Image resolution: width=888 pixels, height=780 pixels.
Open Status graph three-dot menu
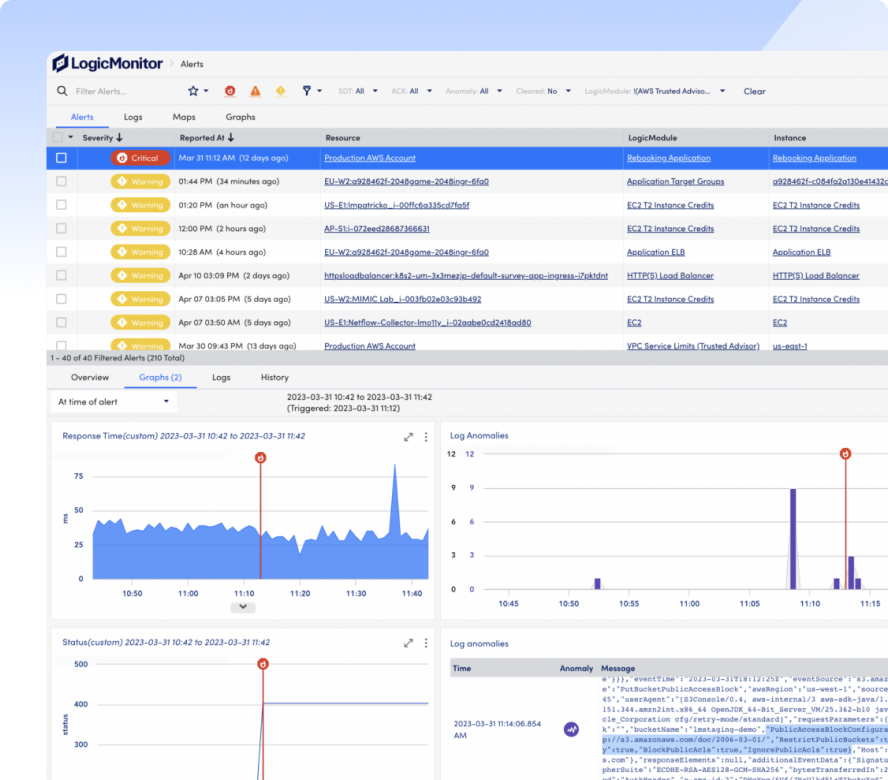click(x=426, y=643)
